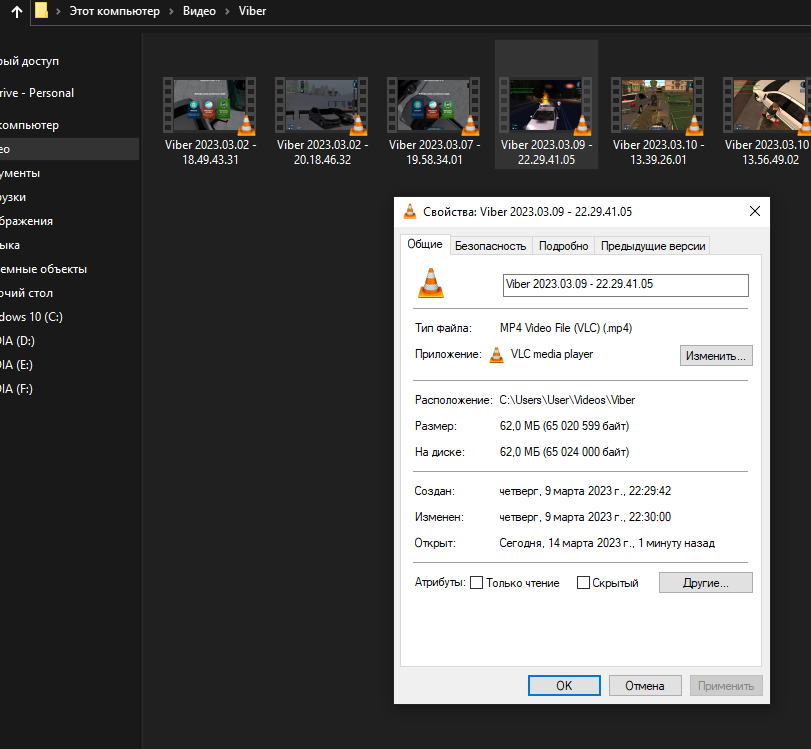Close the Properties dialog

click(755, 211)
